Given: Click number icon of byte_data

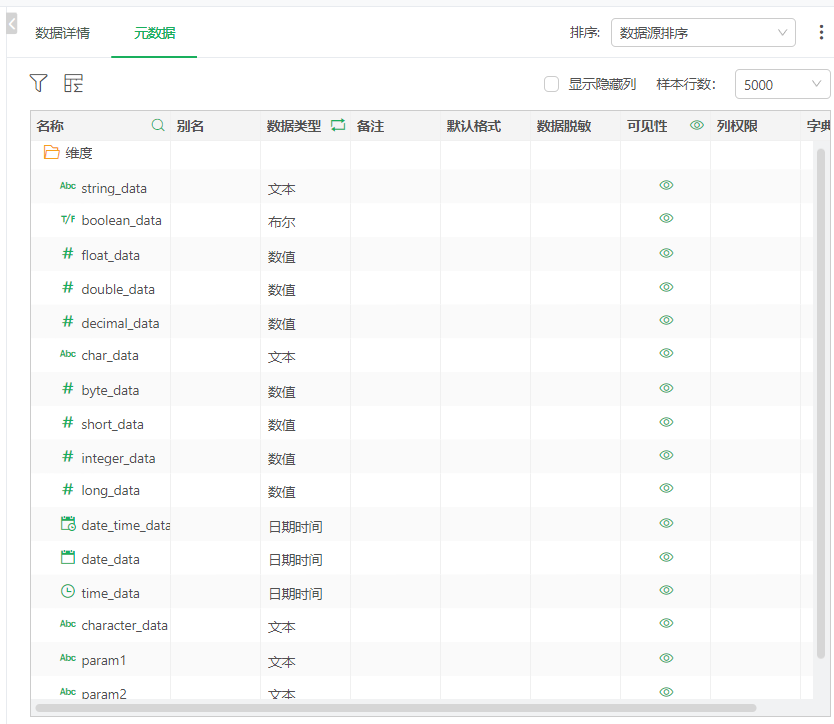Looking at the screenshot, I should pos(68,388).
